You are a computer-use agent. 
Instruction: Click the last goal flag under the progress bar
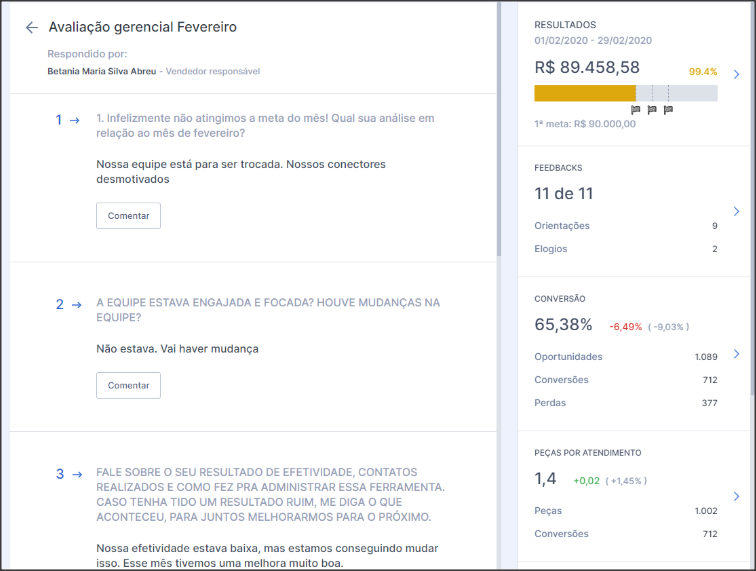[668, 110]
